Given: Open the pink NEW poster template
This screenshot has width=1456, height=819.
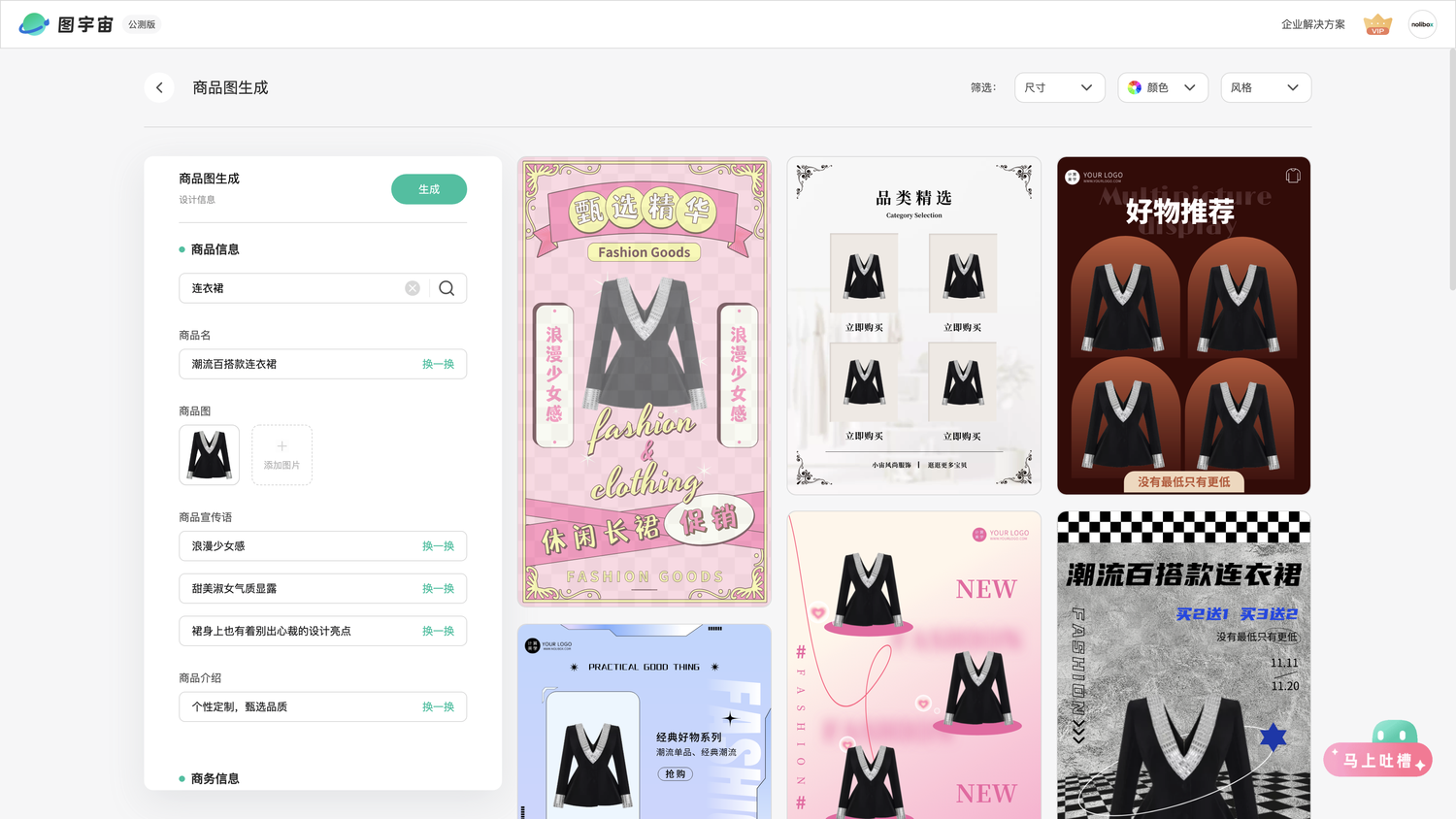Looking at the screenshot, I should tap(914, 666).
